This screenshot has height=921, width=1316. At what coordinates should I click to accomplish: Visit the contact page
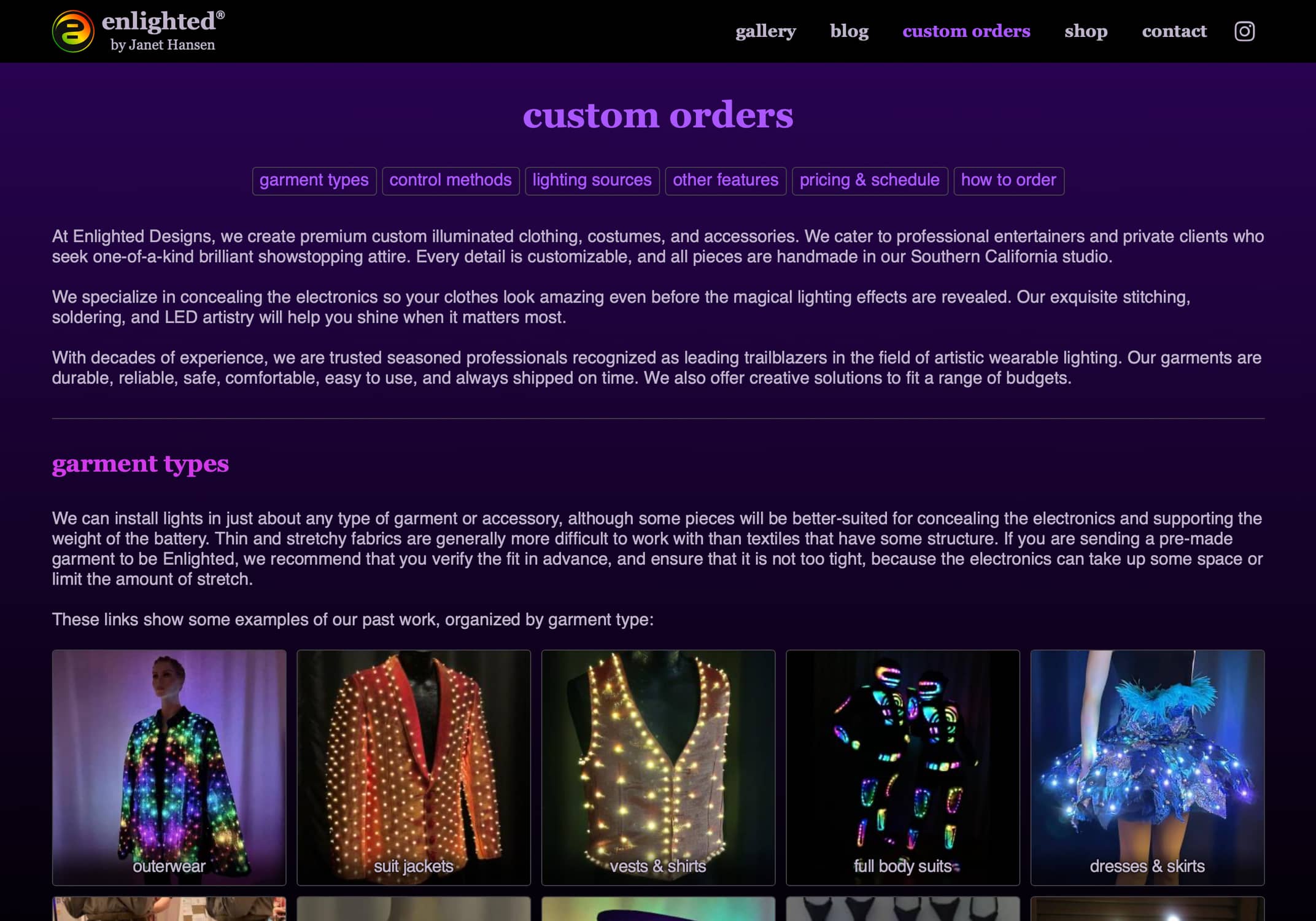[x=1174, y=31]
